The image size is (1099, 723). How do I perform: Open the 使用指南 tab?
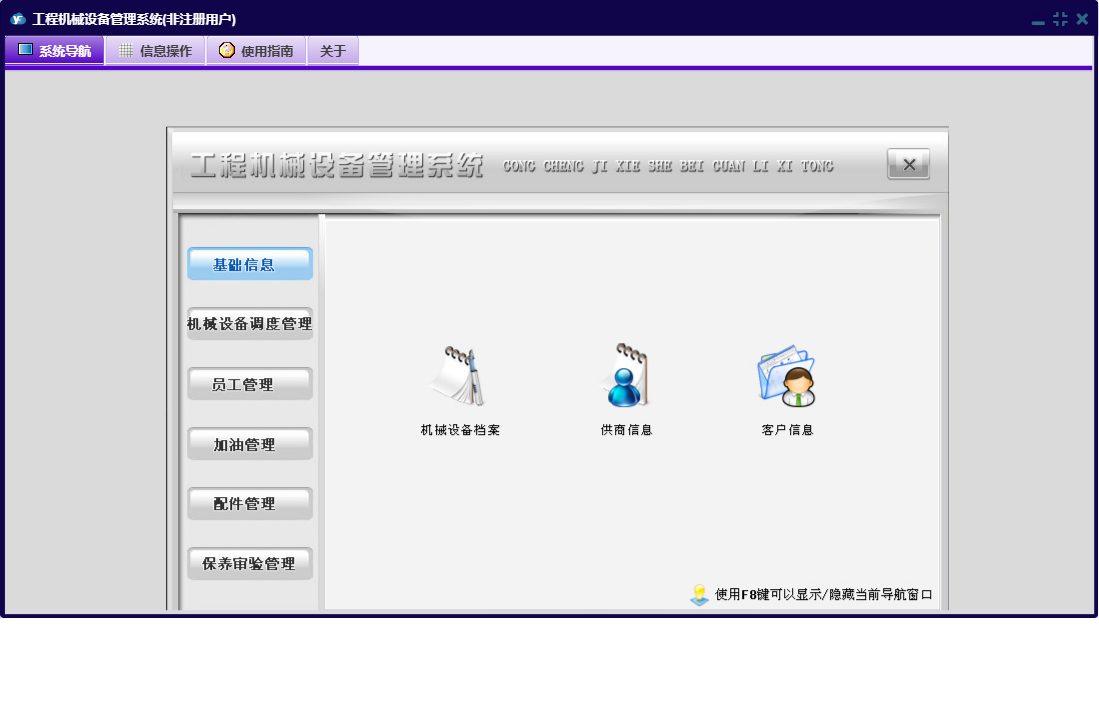click(x=256, y=51)
